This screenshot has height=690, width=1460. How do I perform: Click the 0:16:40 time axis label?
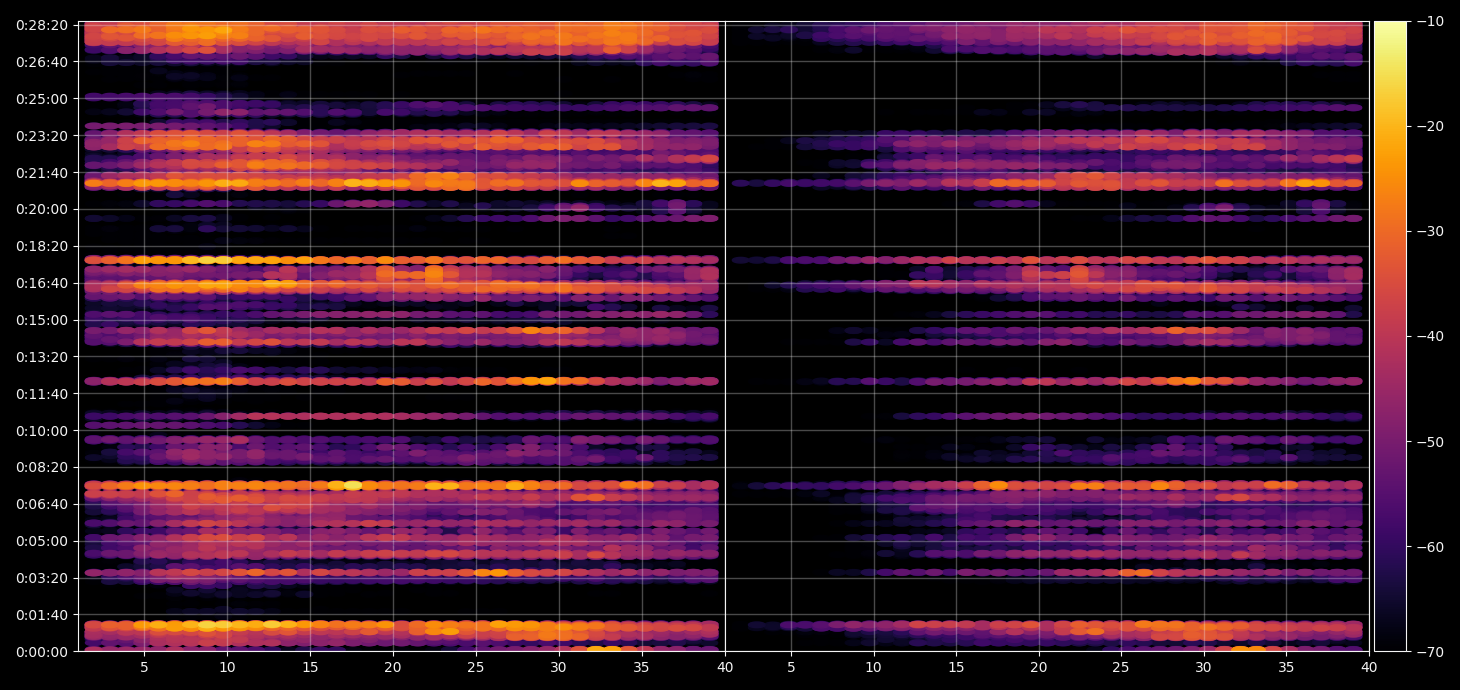tap(41, 283)
